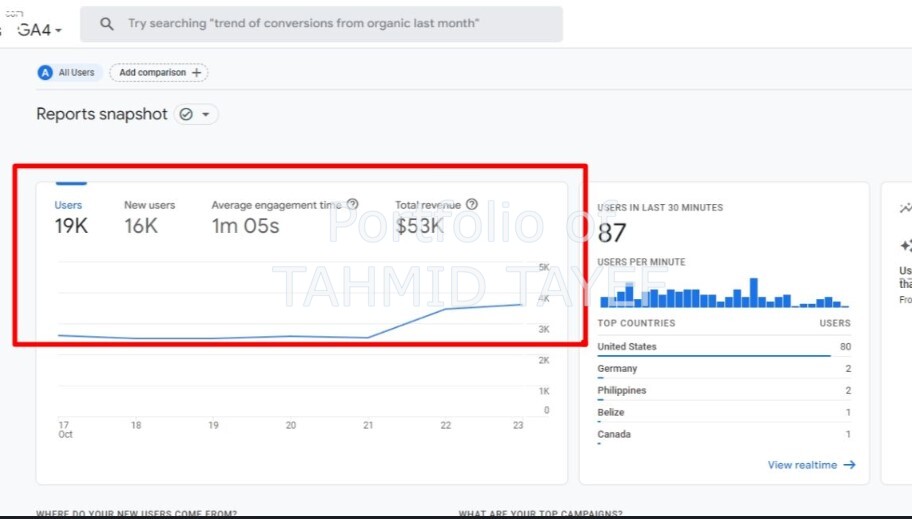Click the 22 date label on the chart axis
The height and width of the screenshot is (519, 912).
(x=446, y=425)
